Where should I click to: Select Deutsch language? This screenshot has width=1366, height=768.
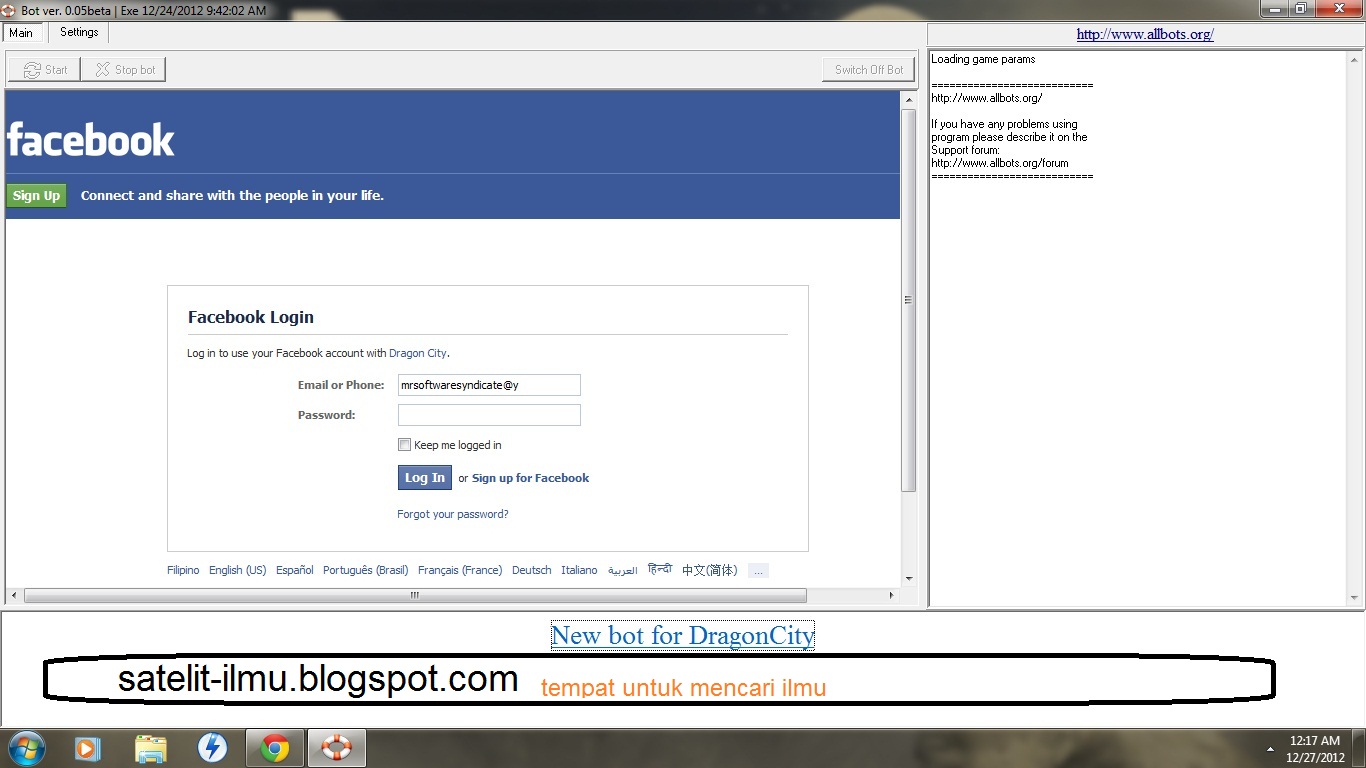532,570
